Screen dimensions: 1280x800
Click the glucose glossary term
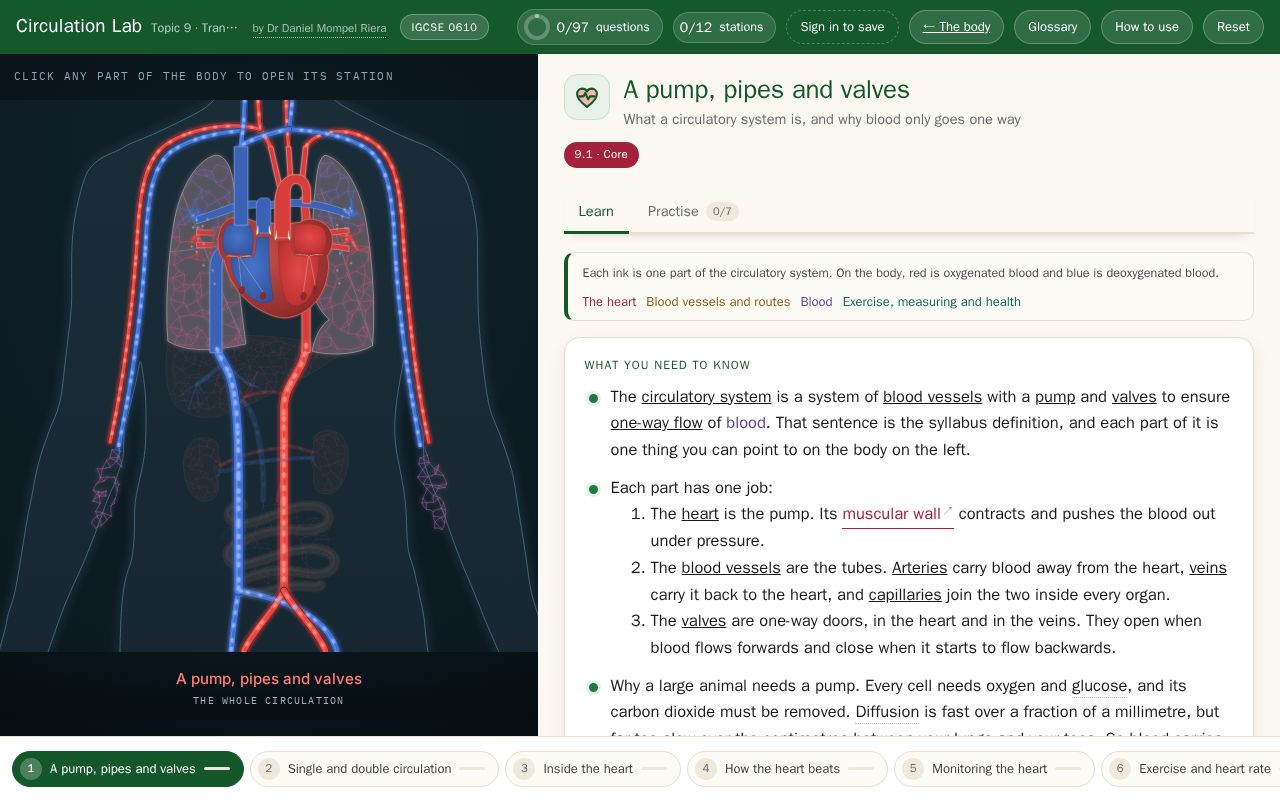click(1099, 686)
